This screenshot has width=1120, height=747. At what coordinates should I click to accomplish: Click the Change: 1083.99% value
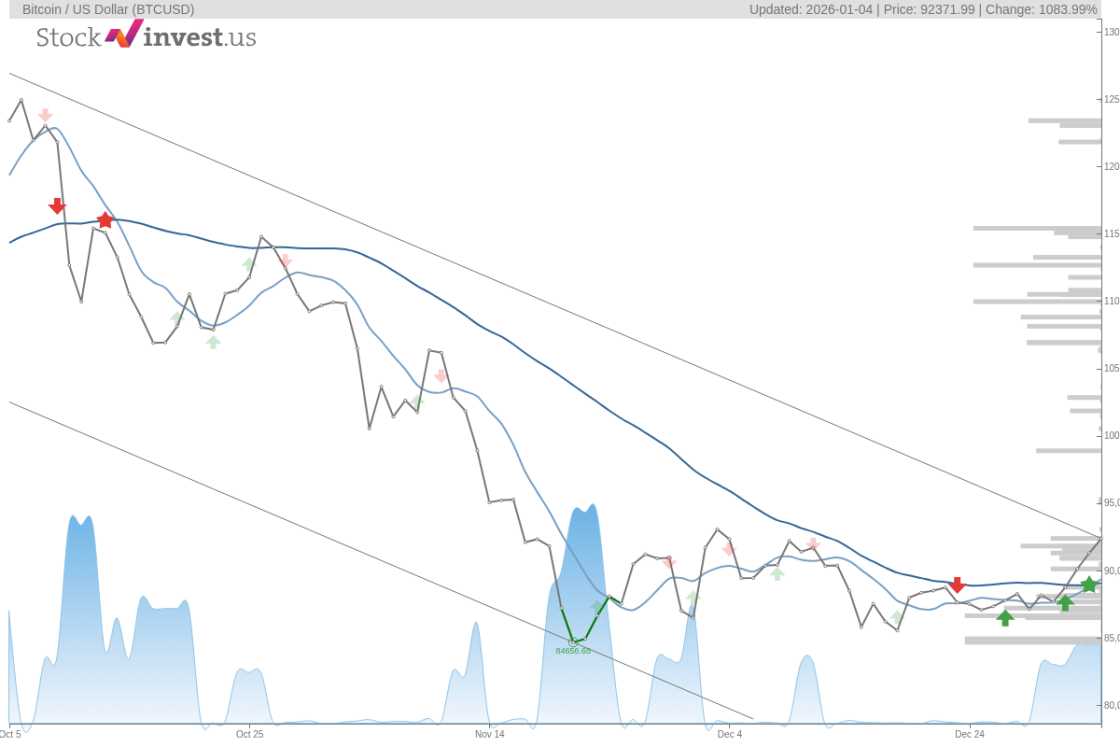(1041, 9)
